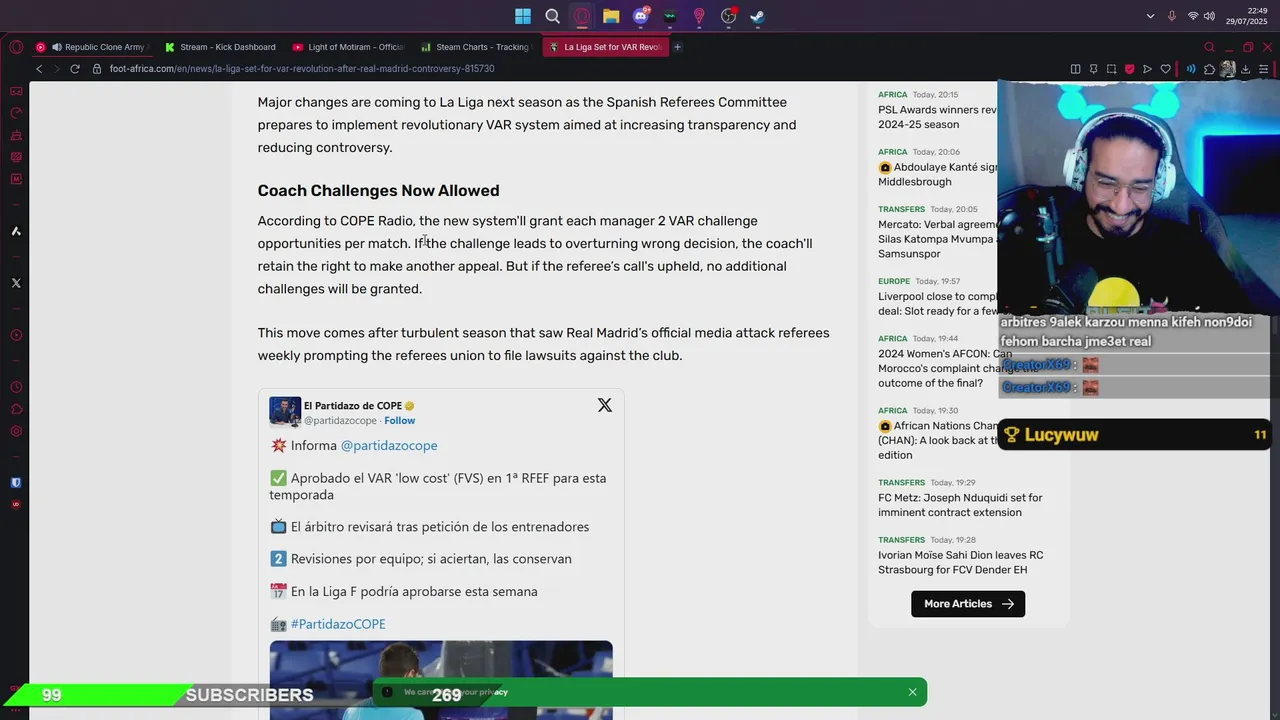The image size is (1280, 720).
Task: Open a new tab with the plus button
Action: (x=677, y=47)
